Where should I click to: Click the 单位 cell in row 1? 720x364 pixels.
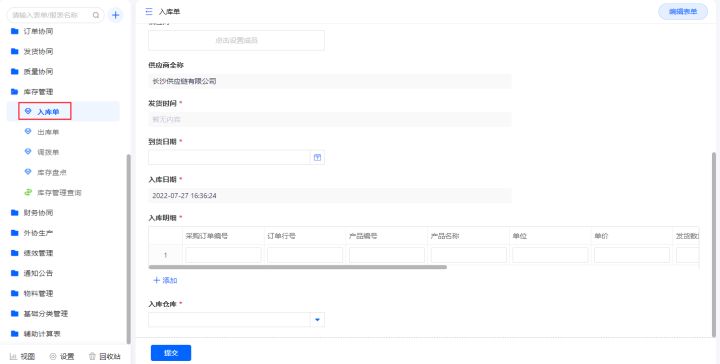550,255
